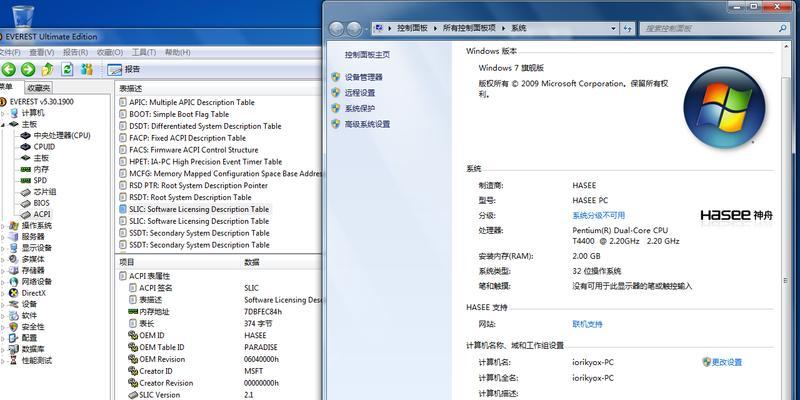
Task: Open 系统保护 link
Action: pyautogui.click(x=360, y=109)
